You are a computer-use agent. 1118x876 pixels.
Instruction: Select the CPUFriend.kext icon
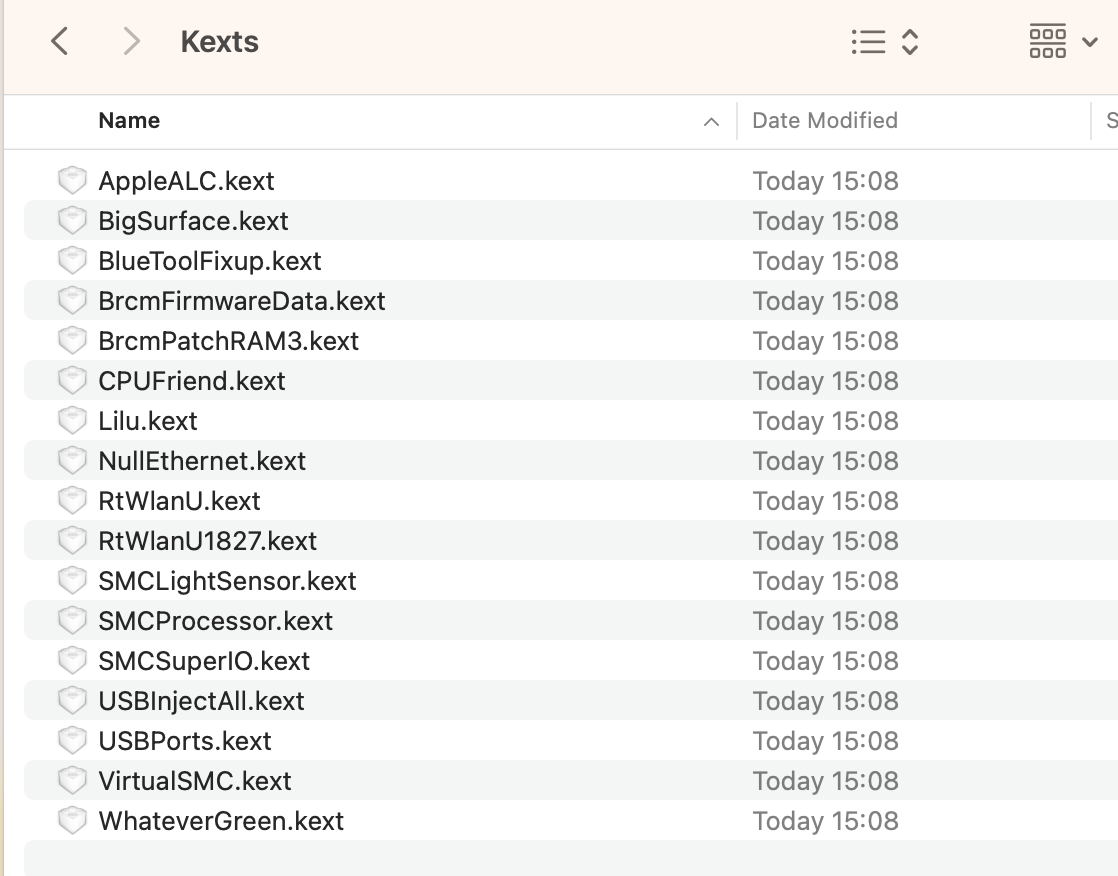[x=72, y=380]
